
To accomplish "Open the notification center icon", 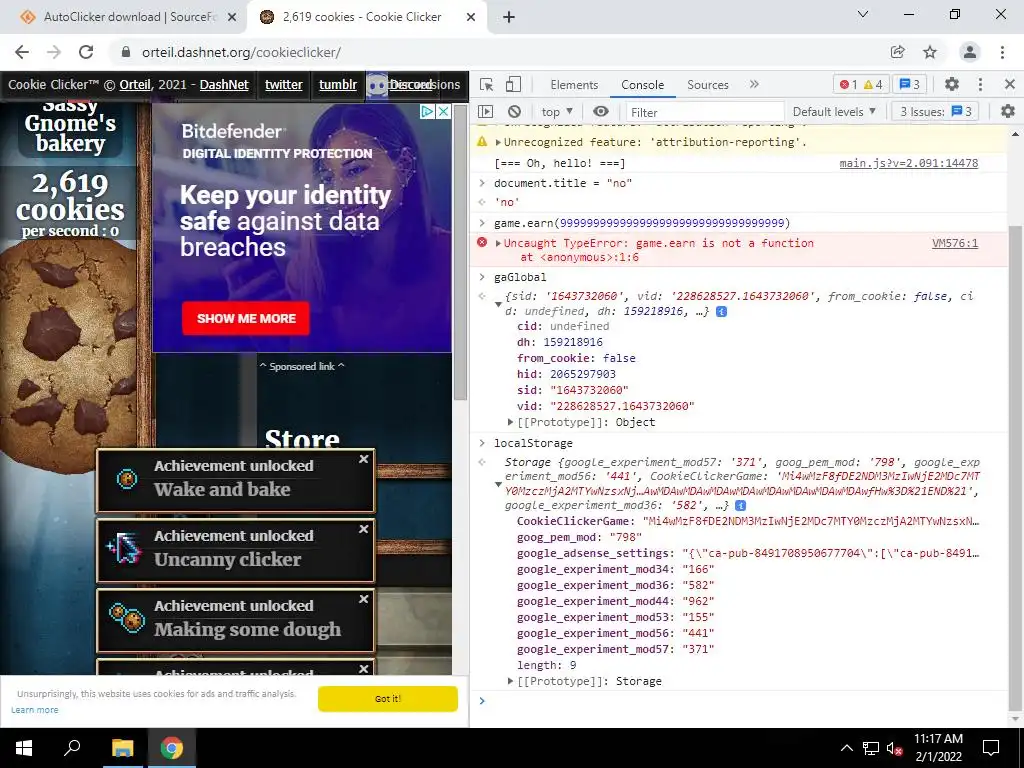I will tap(991, 748).
